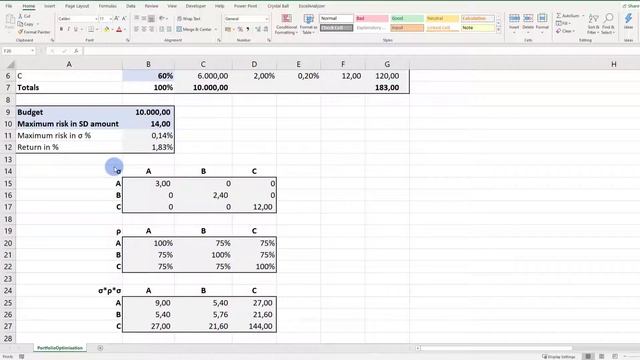Open the font name combo box
This screenshot has height=360, width=640.
78,19
